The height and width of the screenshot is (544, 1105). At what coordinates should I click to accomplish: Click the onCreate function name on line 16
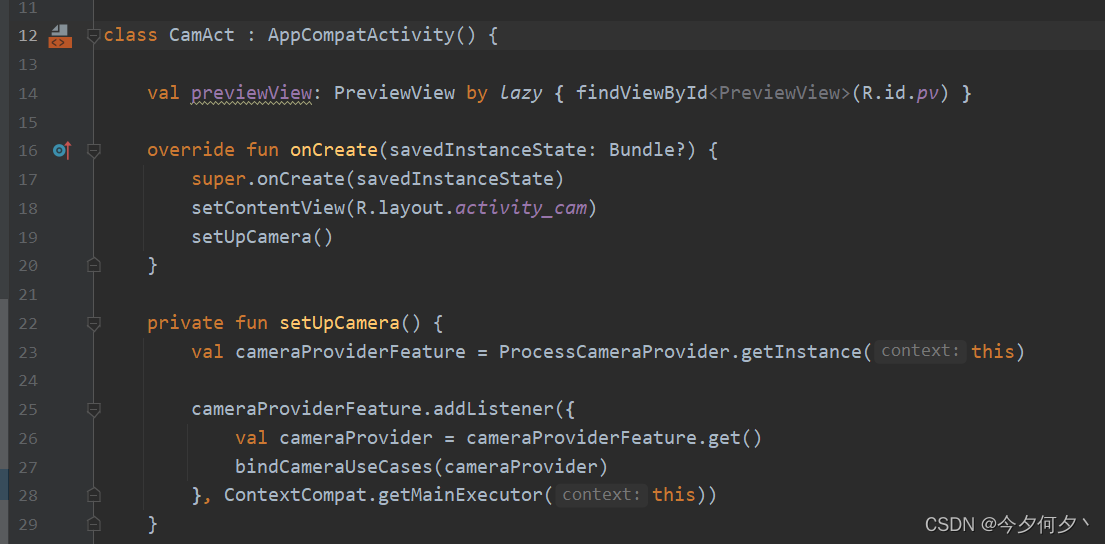pos(334,150)
